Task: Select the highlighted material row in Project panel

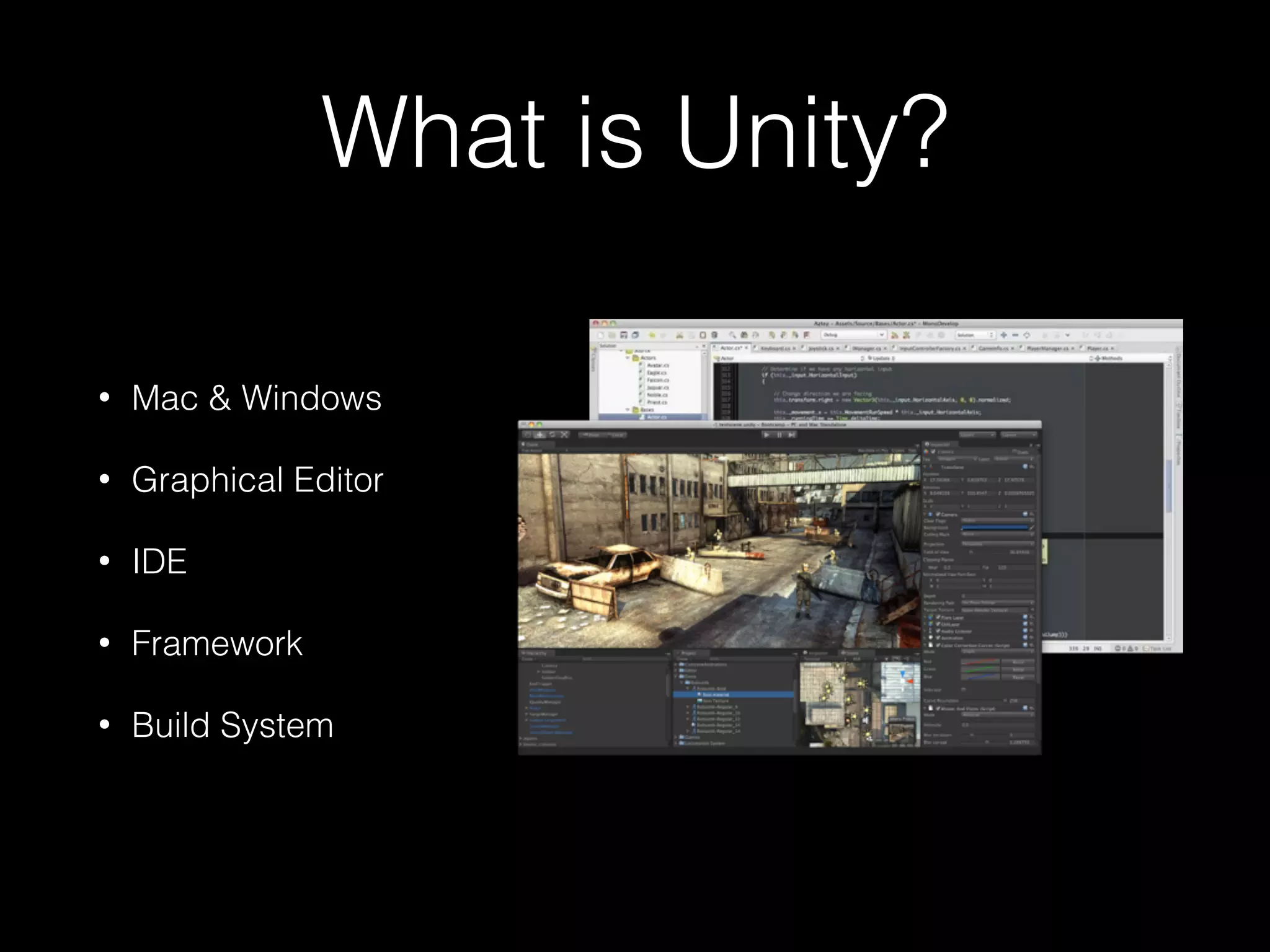Action: tap(733, 695)
